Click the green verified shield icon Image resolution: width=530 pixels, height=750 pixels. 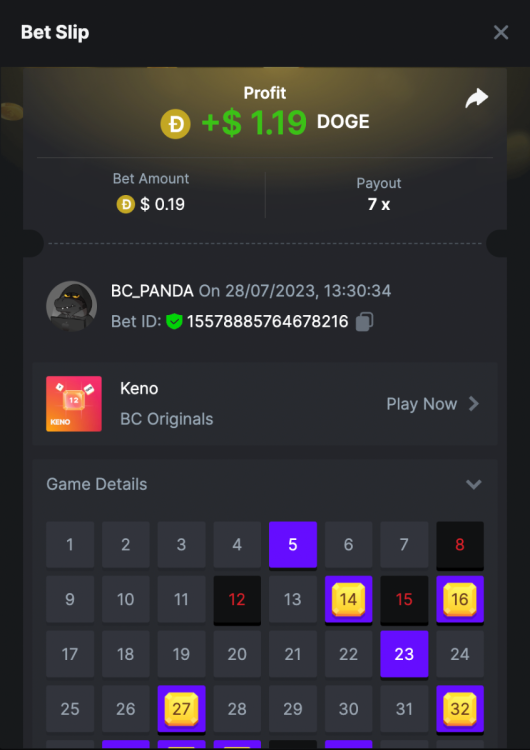174,321
